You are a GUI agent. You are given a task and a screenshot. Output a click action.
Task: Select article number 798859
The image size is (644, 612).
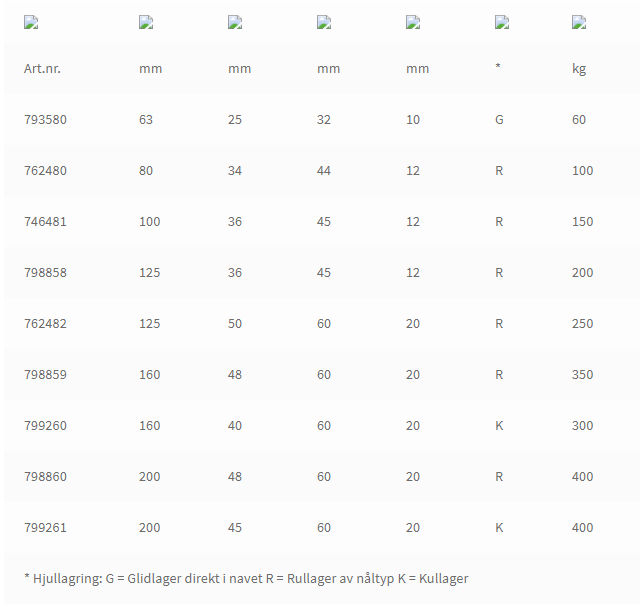coord(45,375)
